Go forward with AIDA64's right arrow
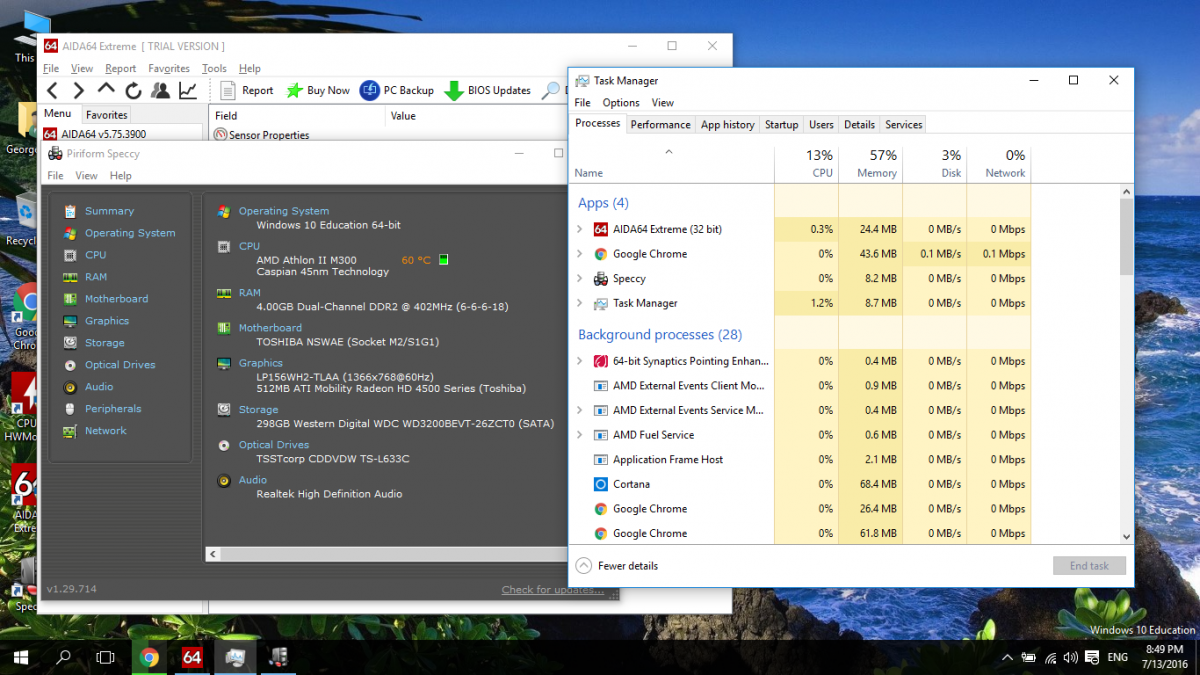The height and width of the screenshot is (675, 1200). [x=79, y=90]
